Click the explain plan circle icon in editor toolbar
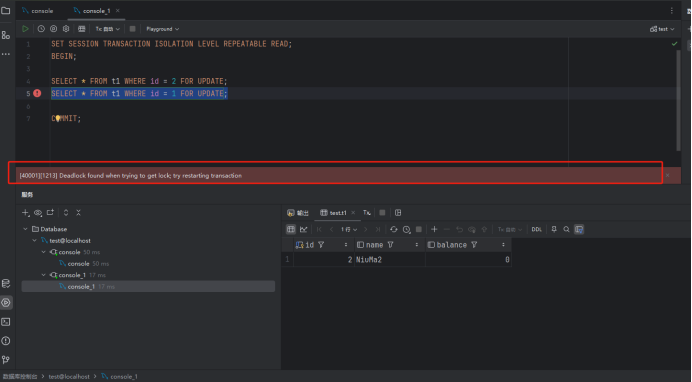The width and height of the screenshot is (692, 382). tap(53, 29)
